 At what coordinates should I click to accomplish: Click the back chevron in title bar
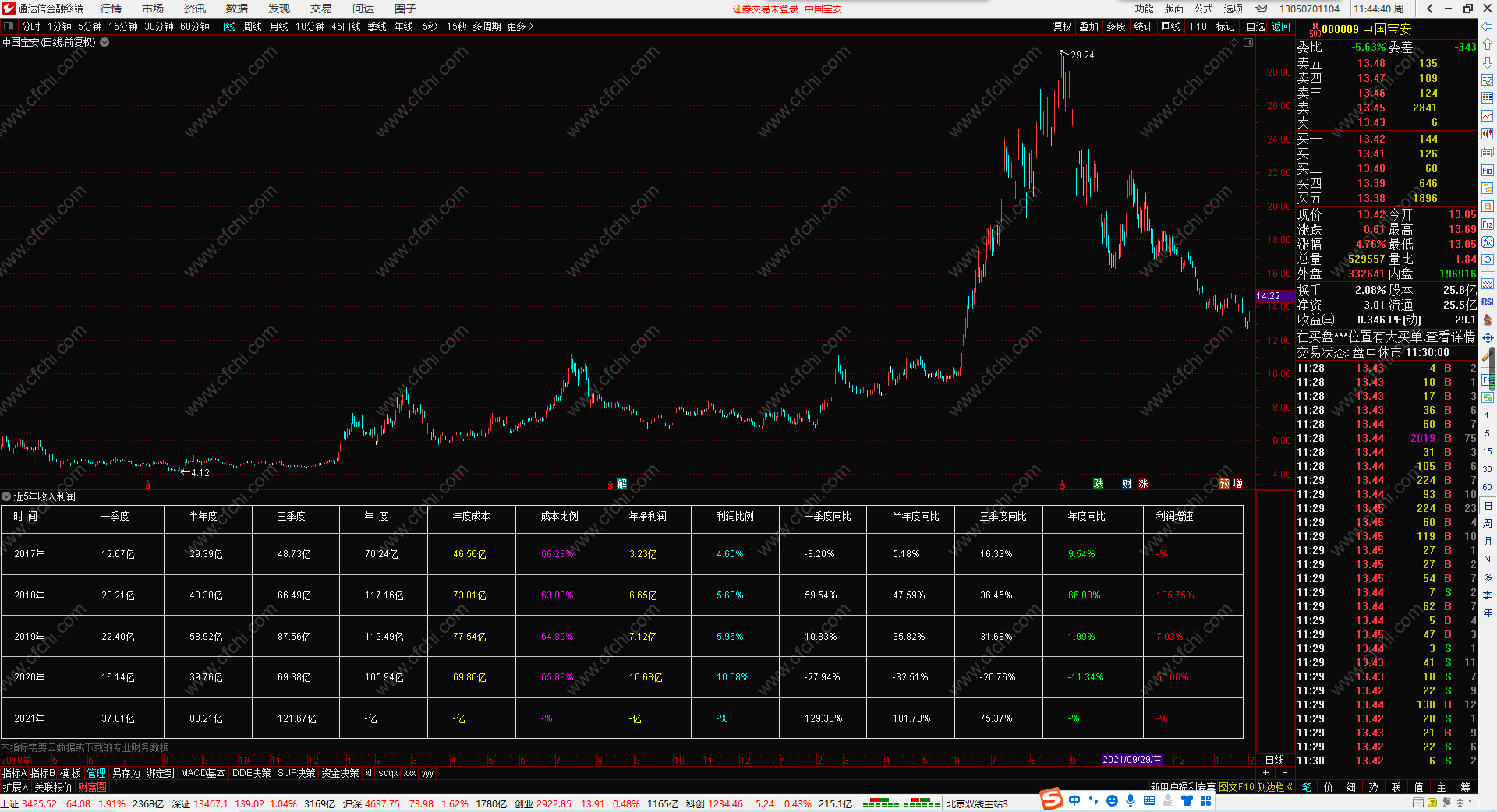point(1430,9)
